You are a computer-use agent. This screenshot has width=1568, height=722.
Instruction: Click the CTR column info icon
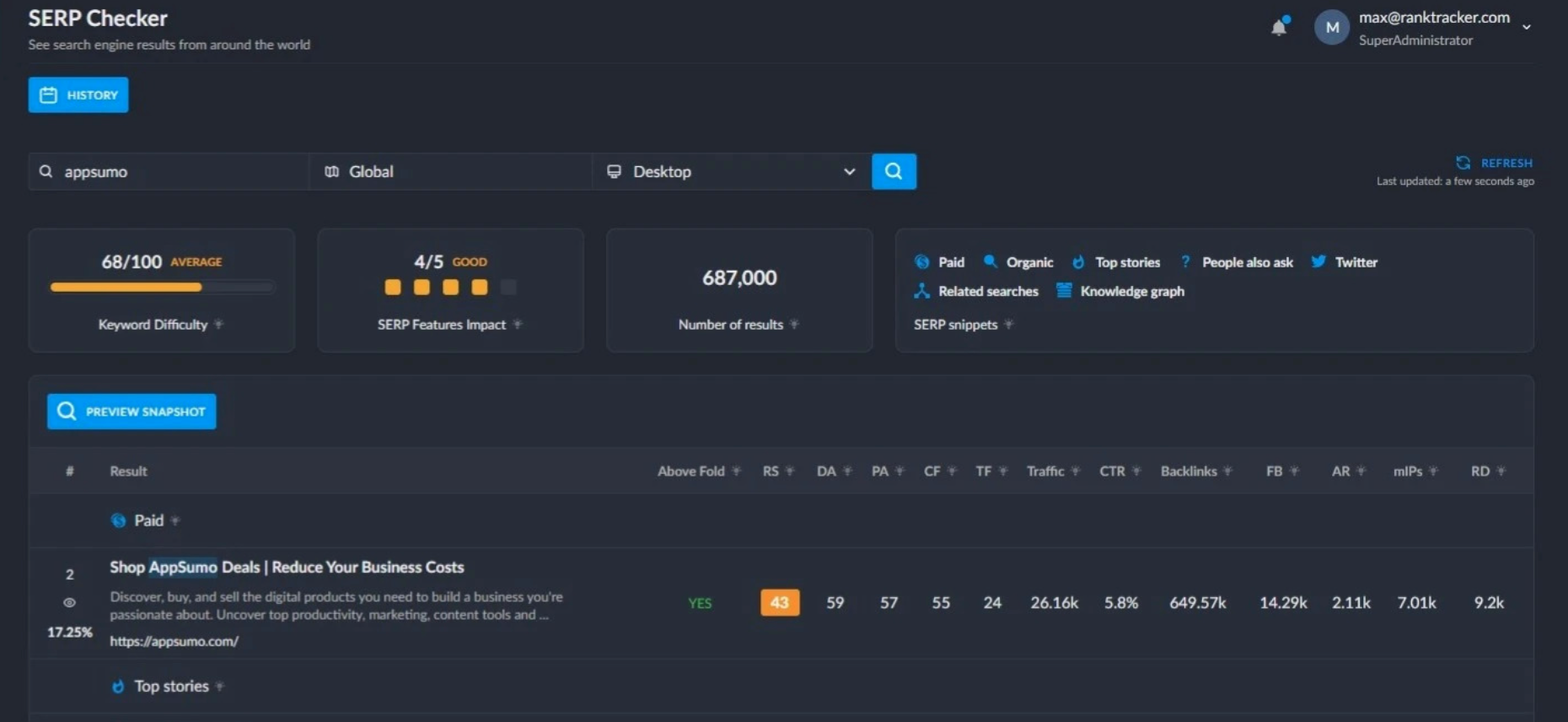[1136, 471]
